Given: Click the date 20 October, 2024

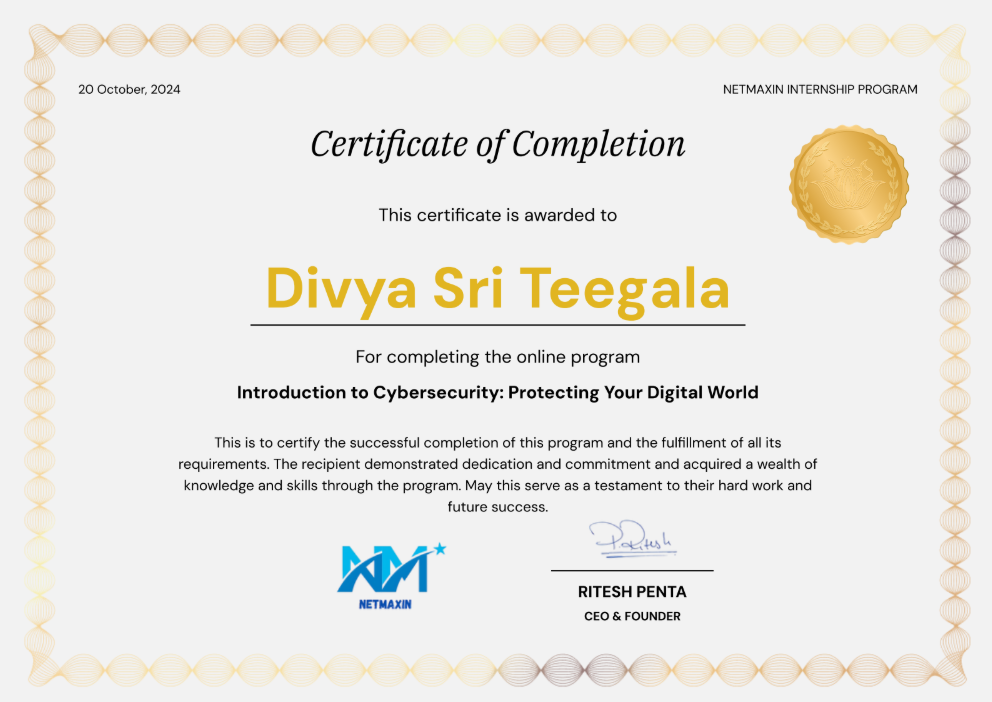Looking at the screenshot, I should pyautogui.click(x=129, y=89).
